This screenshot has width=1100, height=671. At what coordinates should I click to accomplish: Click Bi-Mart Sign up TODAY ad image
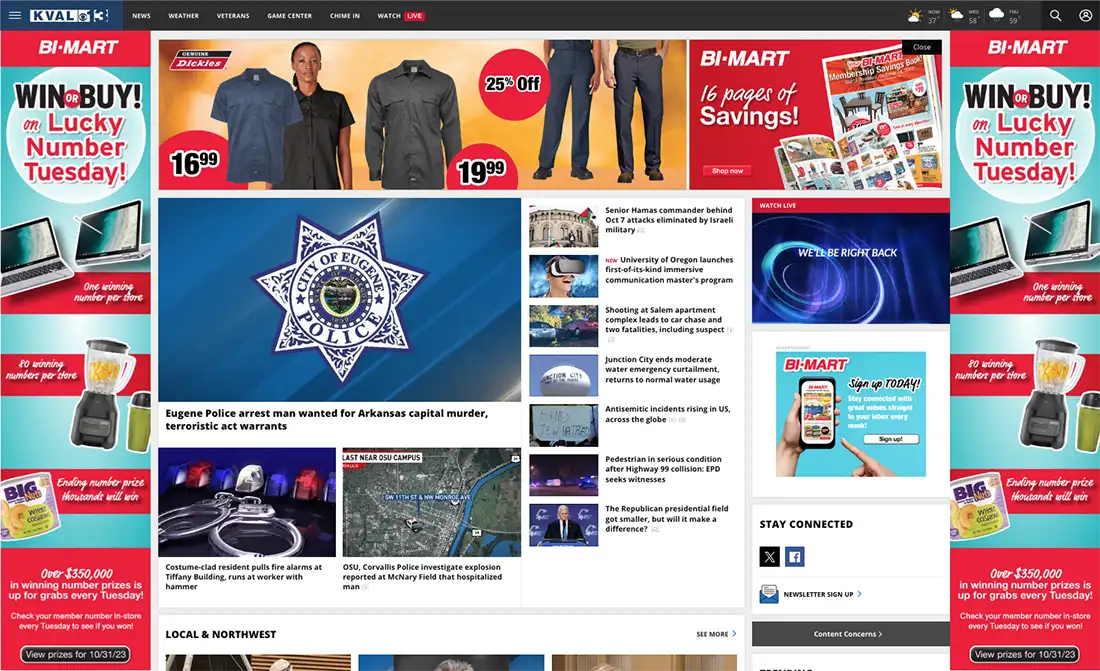850,414
